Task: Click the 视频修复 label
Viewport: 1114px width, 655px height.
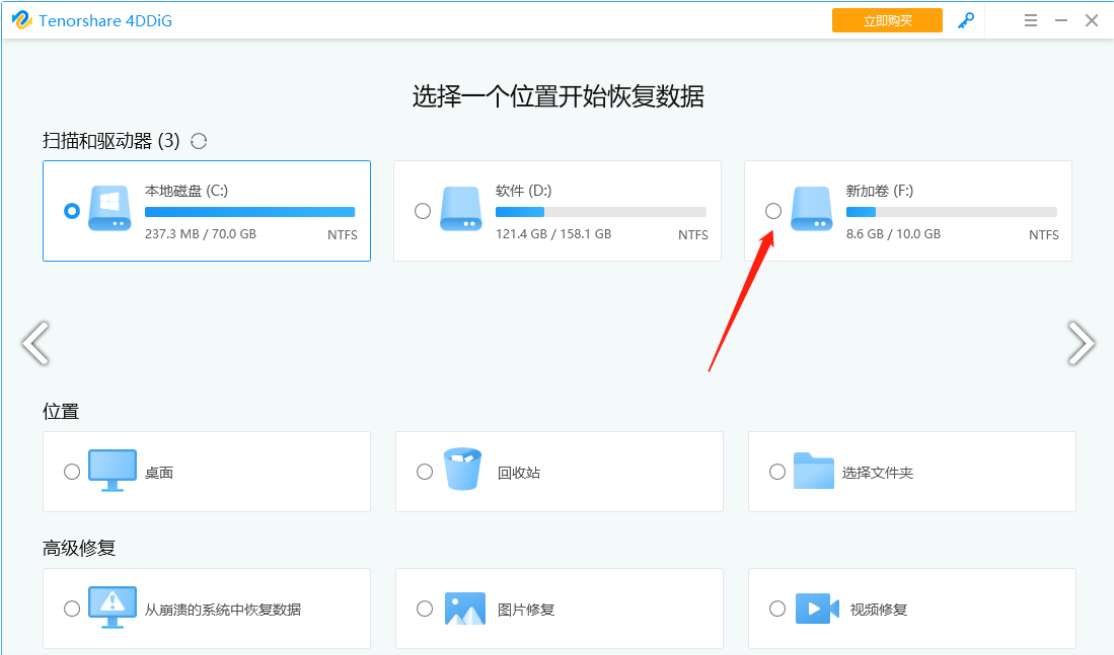Action: [x=879, y=610]
